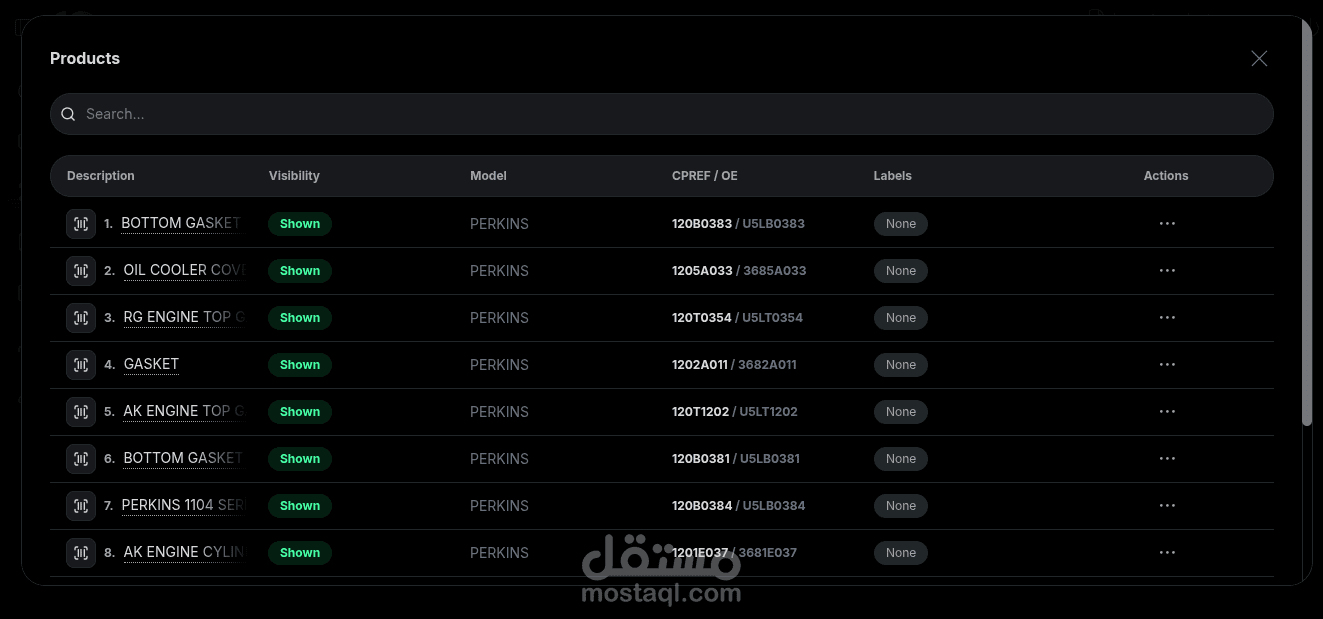Sort by the Model column header
Image resolution: width=1323 pixels, height=619 pixels.
(488, 176)
